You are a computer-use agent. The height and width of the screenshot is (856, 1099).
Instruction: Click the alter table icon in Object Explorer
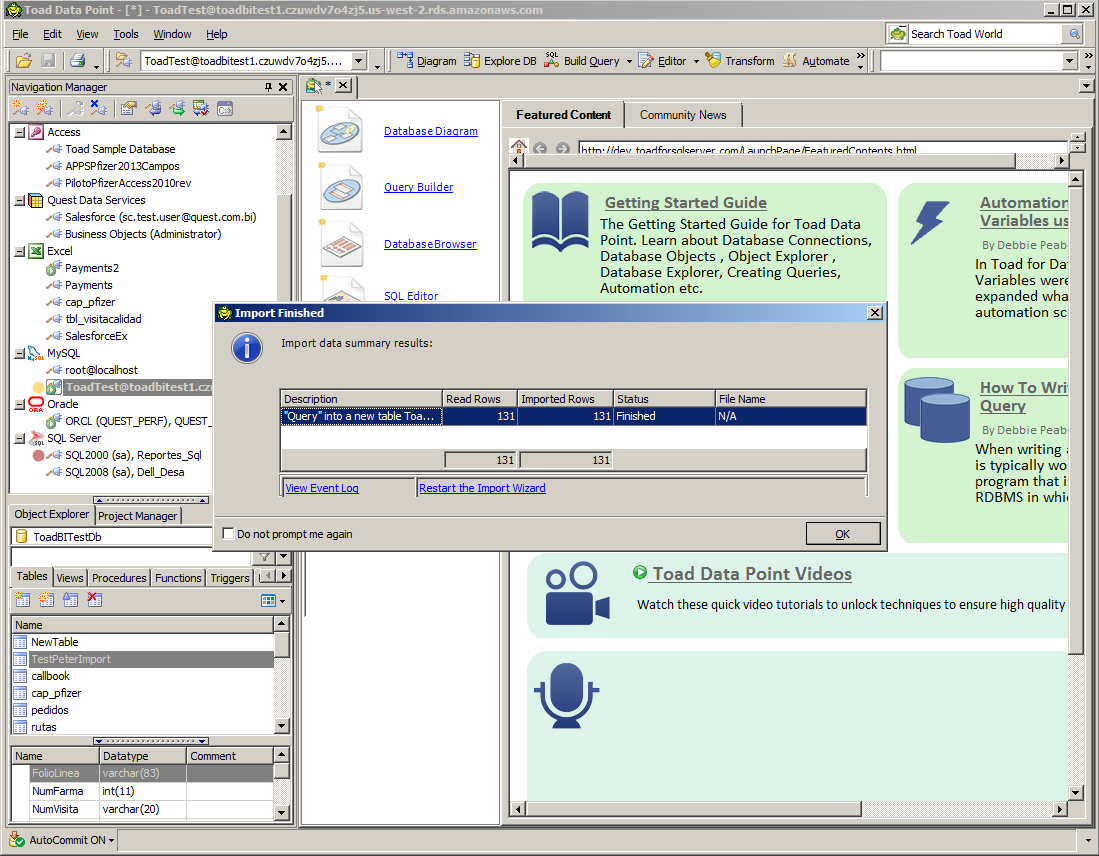(70, 600)
